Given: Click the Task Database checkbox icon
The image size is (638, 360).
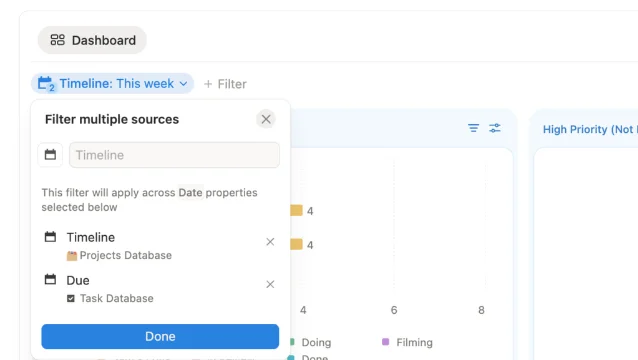Looking at the screenshot, I should pos(71,299).
